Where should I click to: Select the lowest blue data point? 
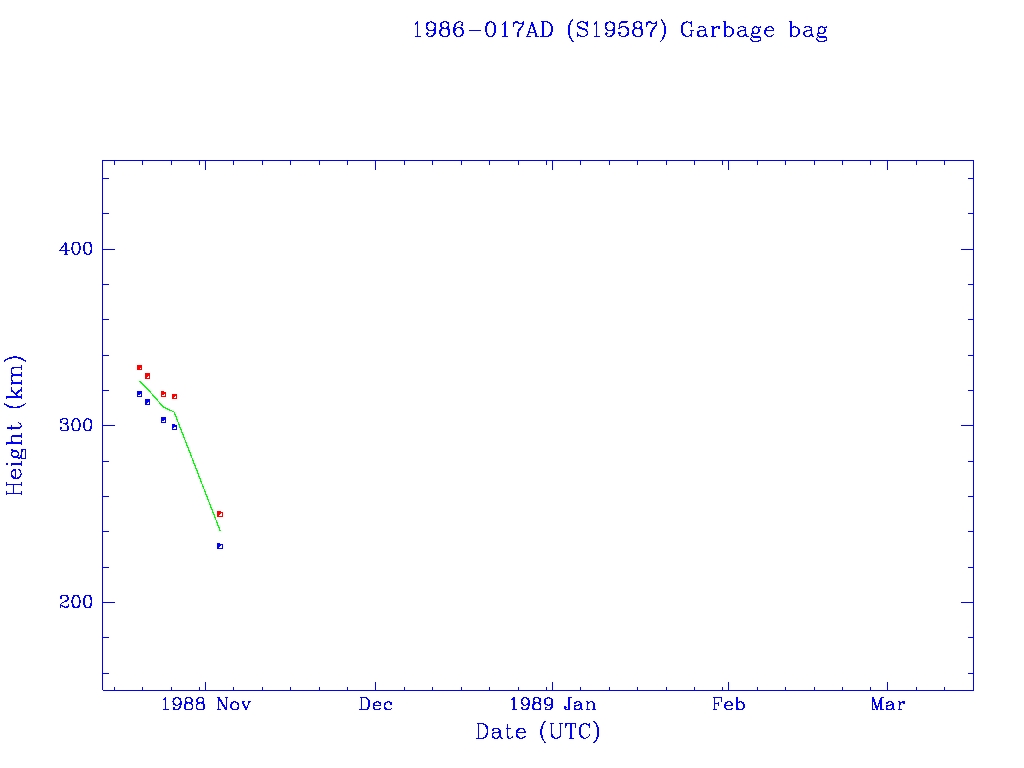pyautogui.click(x=220, y=546)
